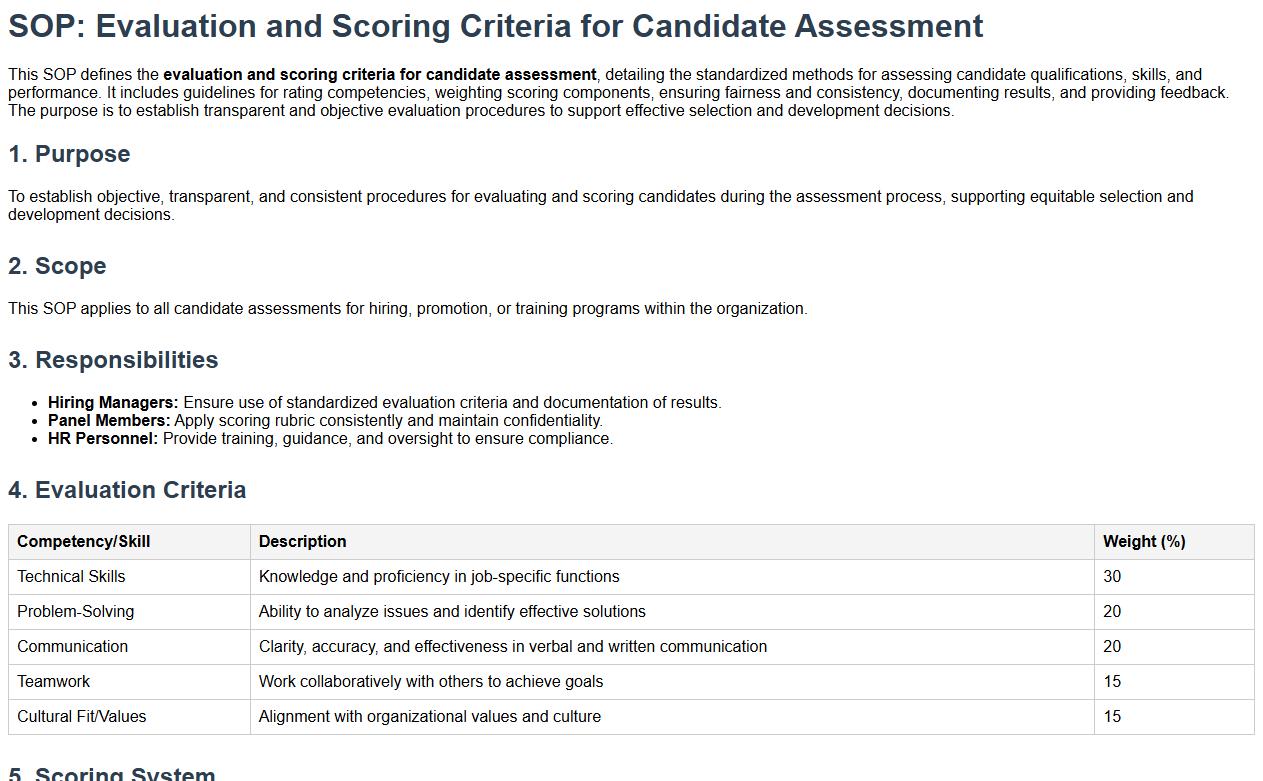The image size is (1263, 781).
Task: Click the "4. Evaluation Criteria" heading
Action: point(127,490)
